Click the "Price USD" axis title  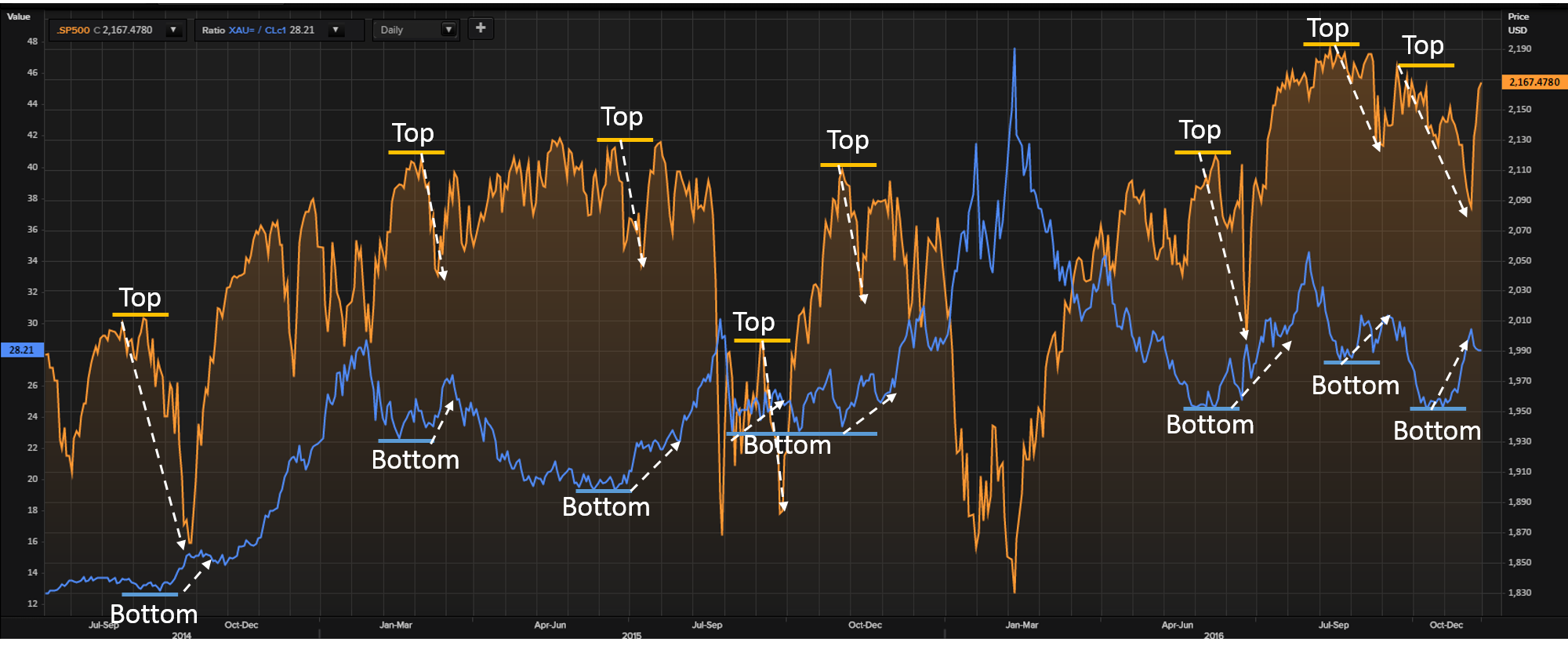[x=1518, y=24]
